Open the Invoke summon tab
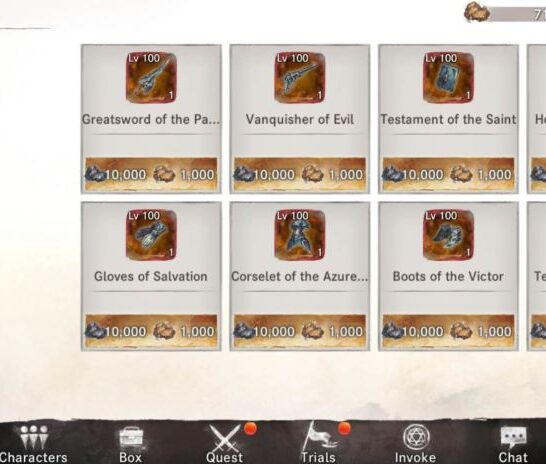 pyautogui.click(x=415, y=444)
